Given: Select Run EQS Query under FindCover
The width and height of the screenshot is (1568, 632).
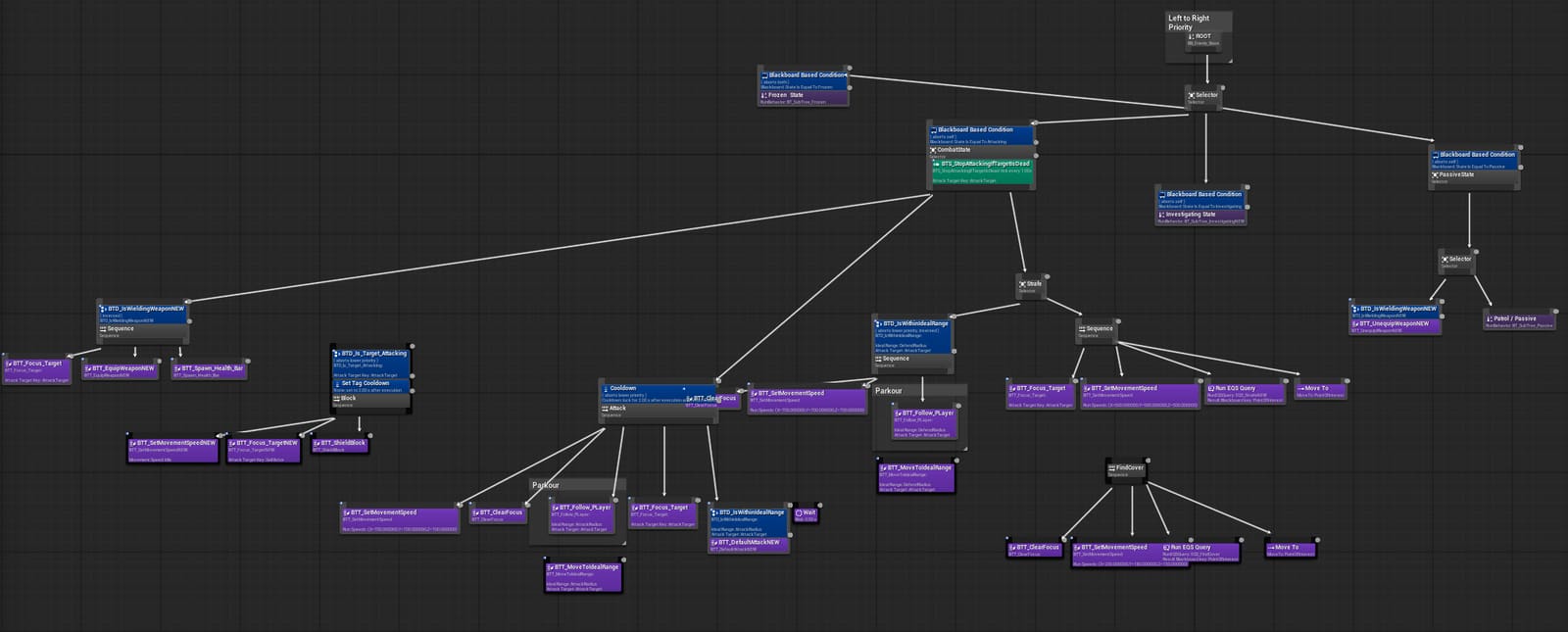Looking at the screenshot, I should click(x=1200, y=552).
